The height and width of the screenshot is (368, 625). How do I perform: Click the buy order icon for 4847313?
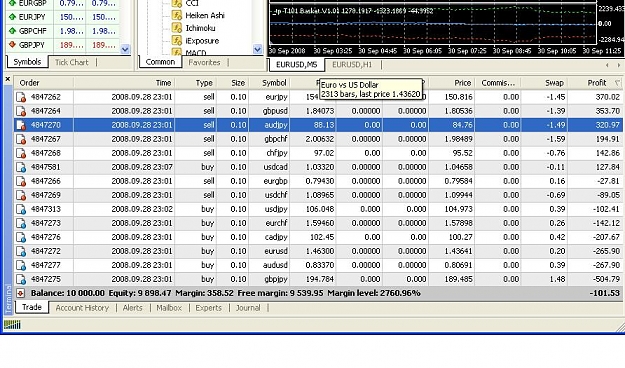21,209
